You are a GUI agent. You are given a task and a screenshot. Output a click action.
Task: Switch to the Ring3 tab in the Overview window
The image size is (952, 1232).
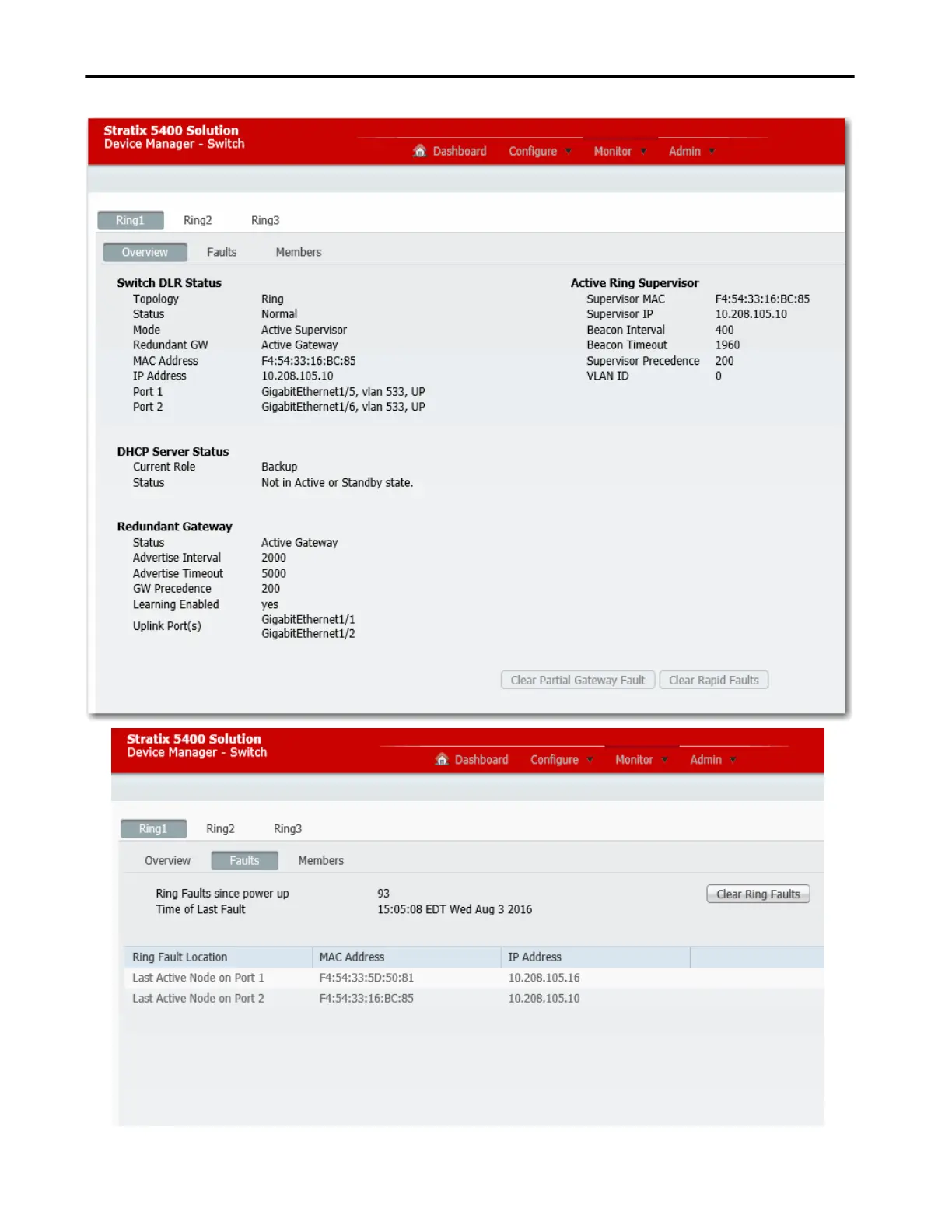(265, 220)
